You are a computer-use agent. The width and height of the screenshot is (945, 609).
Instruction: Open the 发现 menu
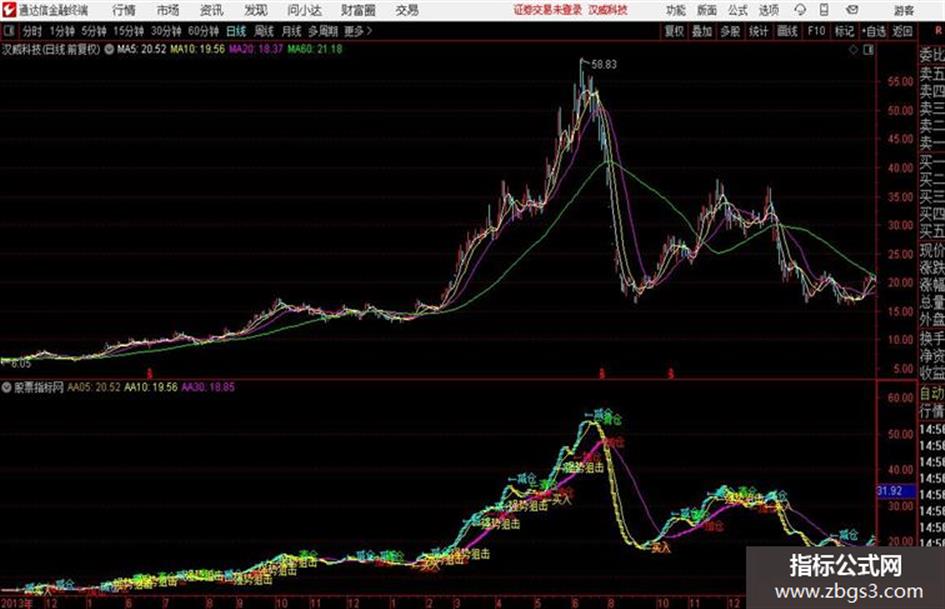[256, 10]
